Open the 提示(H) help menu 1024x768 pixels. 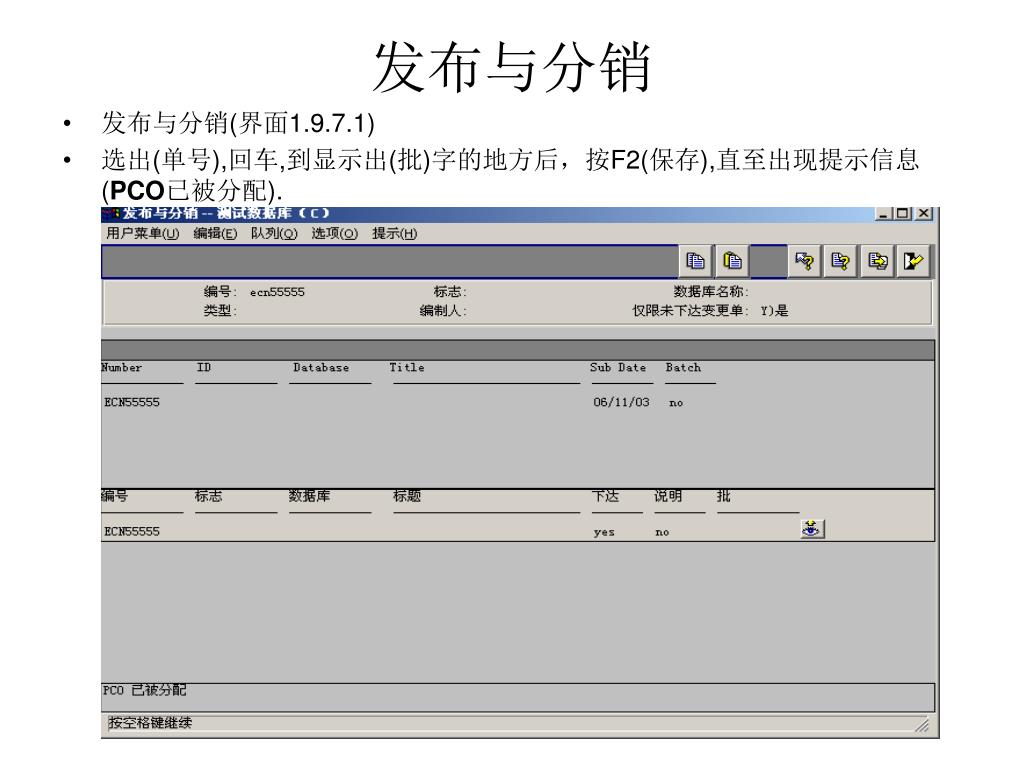coord(394,233)
